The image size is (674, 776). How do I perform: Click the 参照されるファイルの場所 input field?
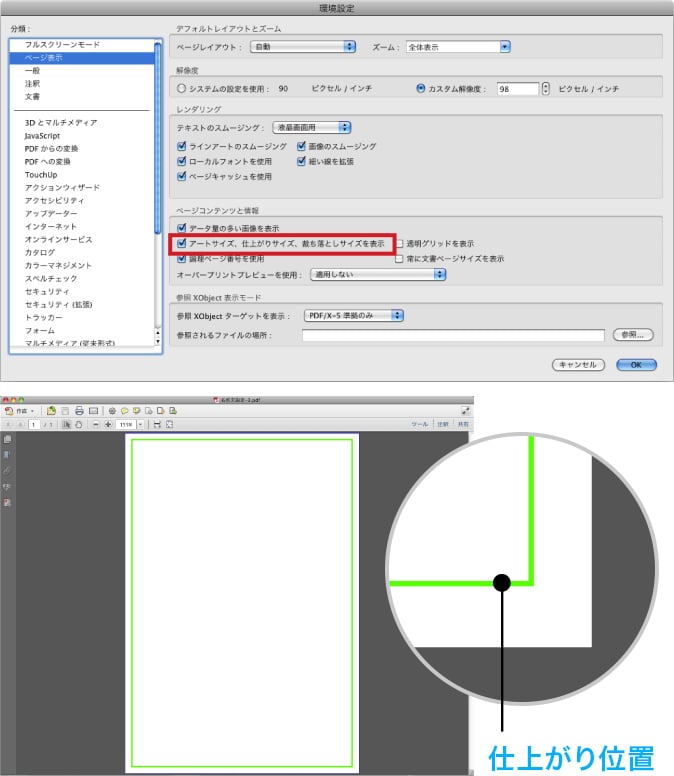pyautogui.click(x=453, y=335)
